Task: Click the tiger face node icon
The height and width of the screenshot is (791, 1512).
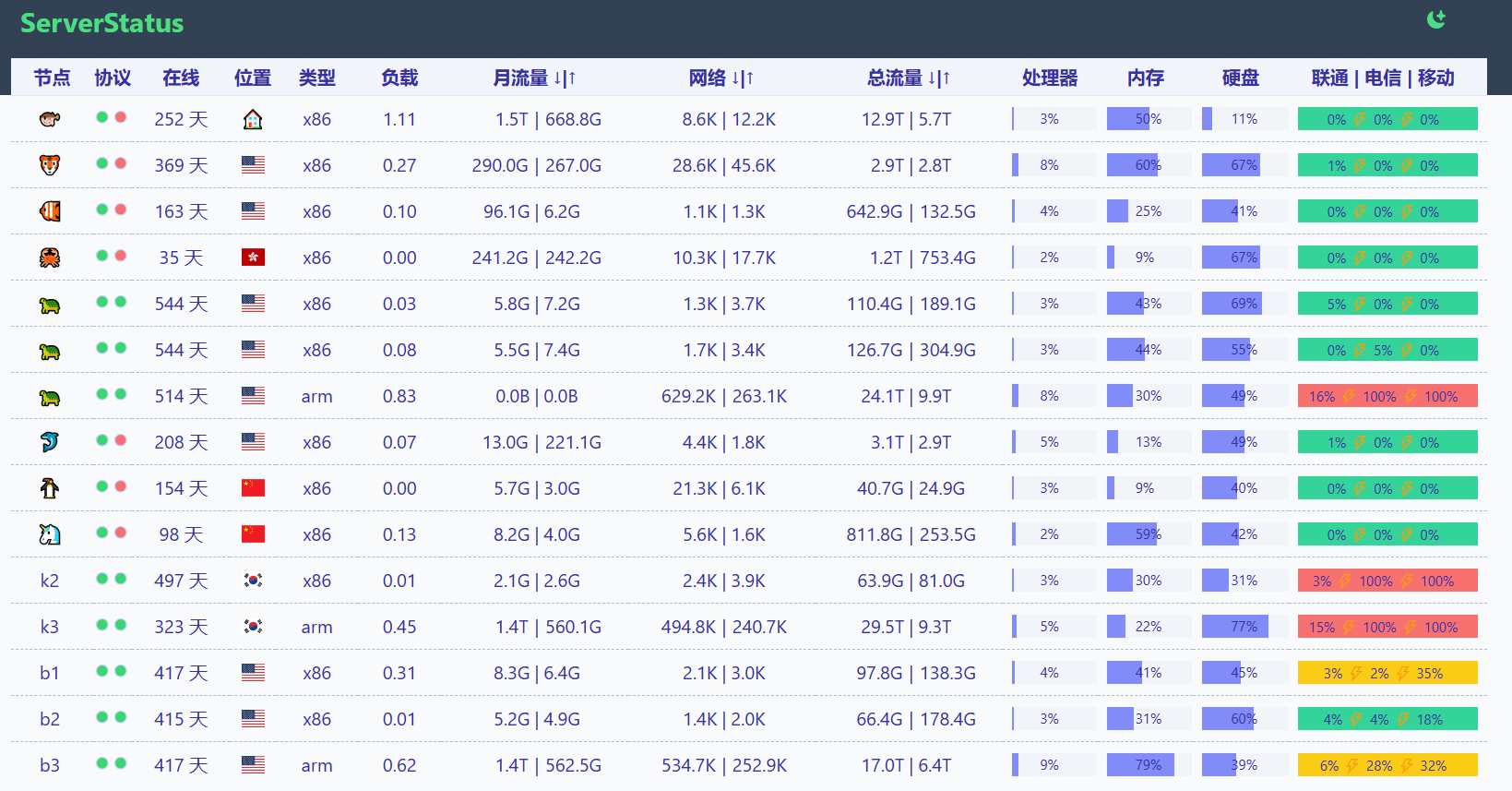Action: click(x=50, y=165)
